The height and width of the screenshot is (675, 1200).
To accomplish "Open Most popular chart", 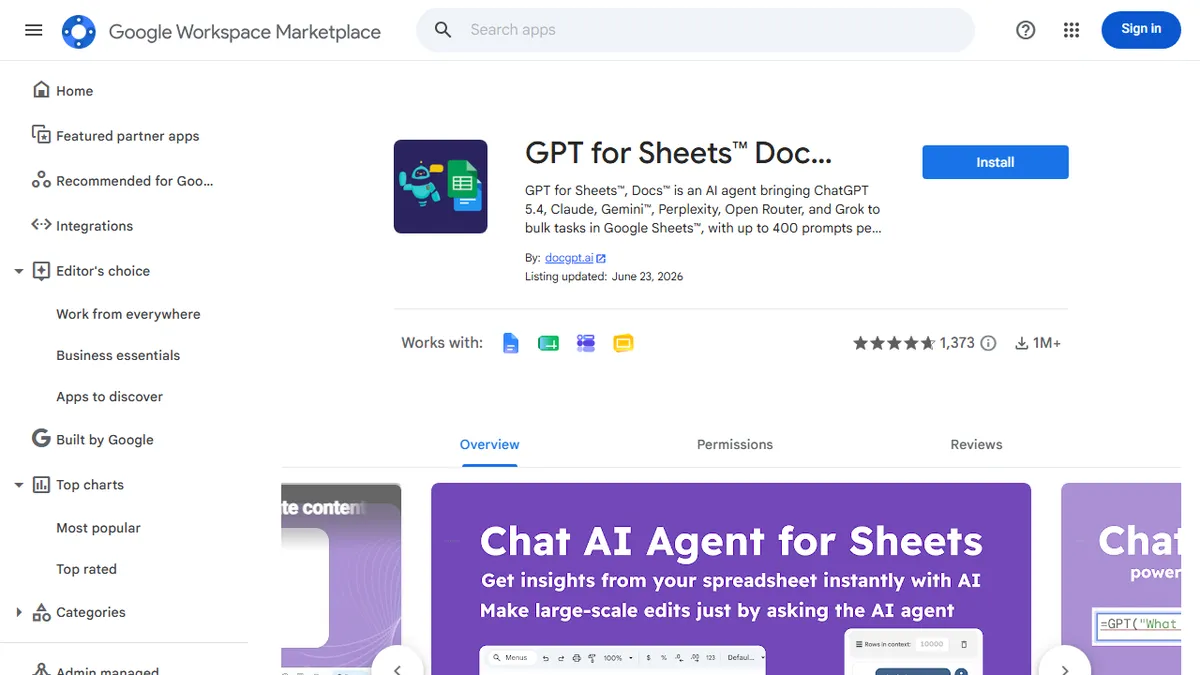I will (98, 527).
